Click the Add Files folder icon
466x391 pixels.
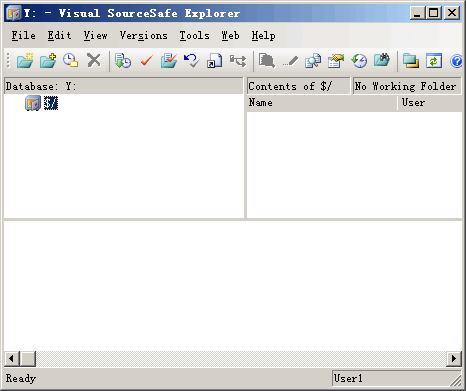(48, 61)
